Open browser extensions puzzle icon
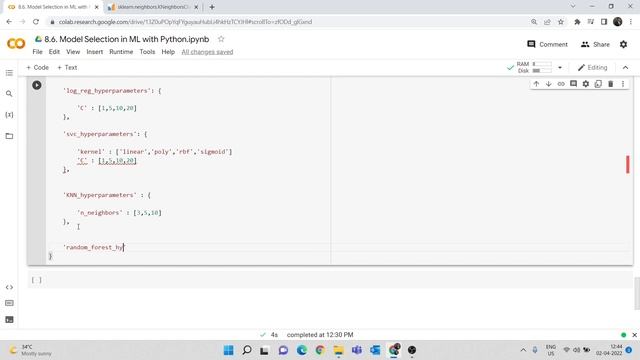 click(x=577, y=22)
